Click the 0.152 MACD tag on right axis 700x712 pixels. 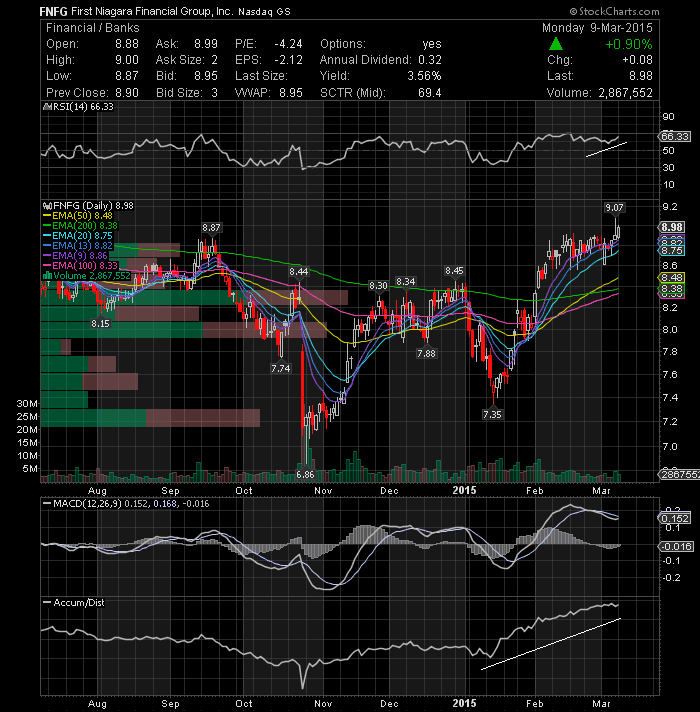click(675, 518)
